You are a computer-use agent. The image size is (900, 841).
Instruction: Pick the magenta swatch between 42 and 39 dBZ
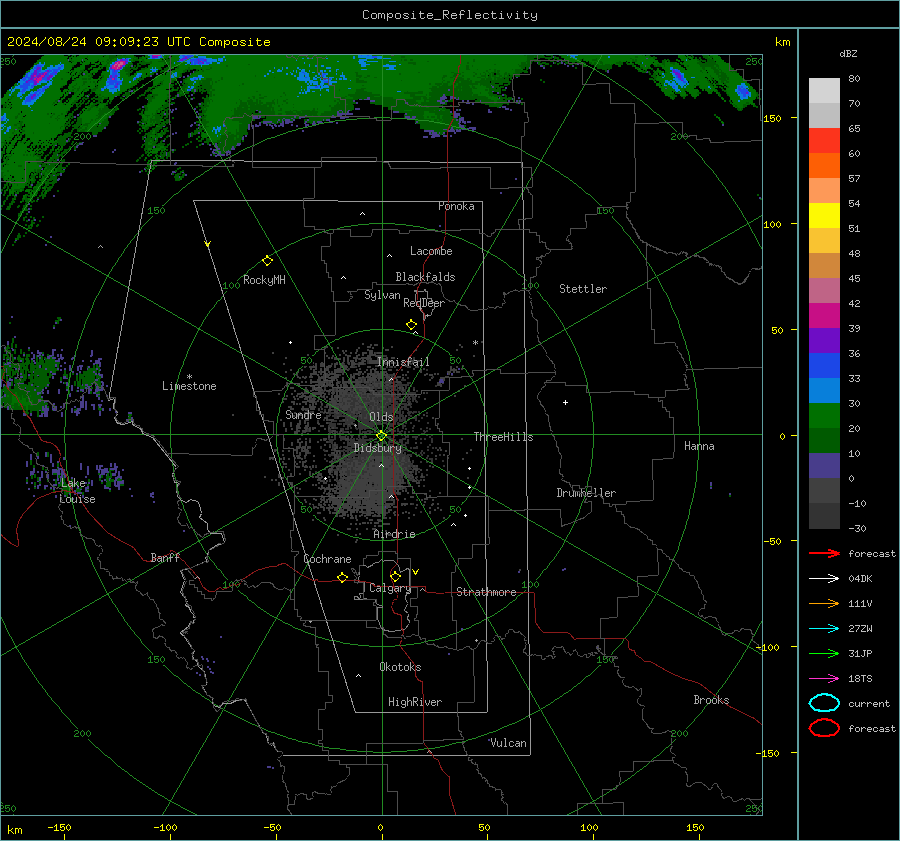tap(824, 315)
